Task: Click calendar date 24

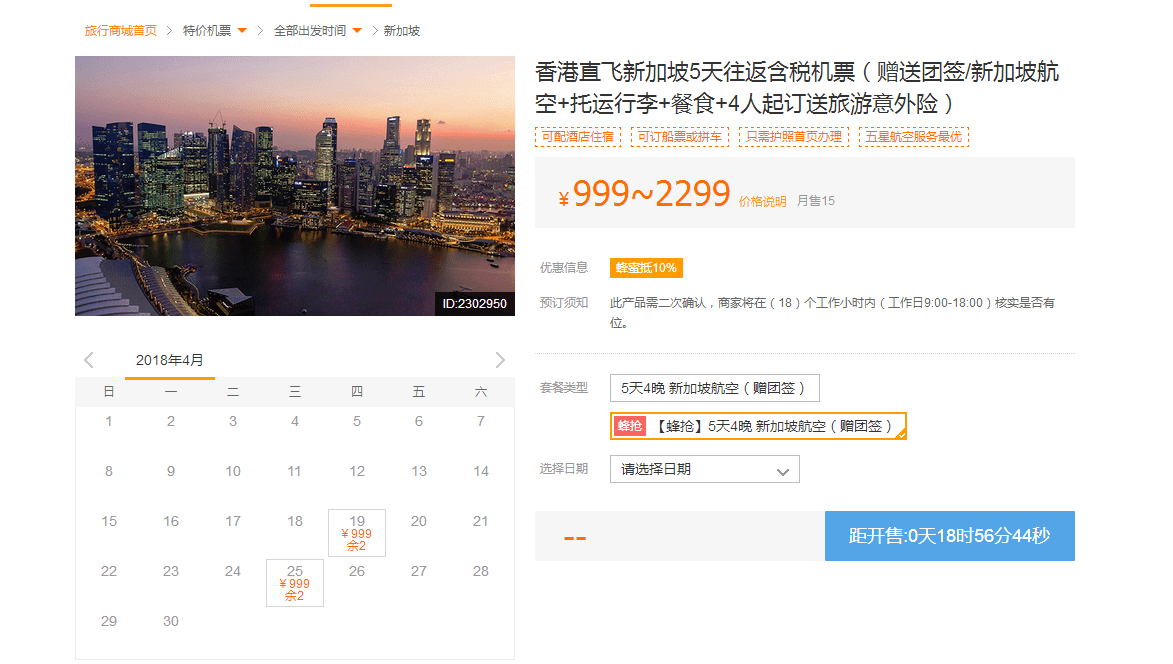Action: click(x=233, y=572)
